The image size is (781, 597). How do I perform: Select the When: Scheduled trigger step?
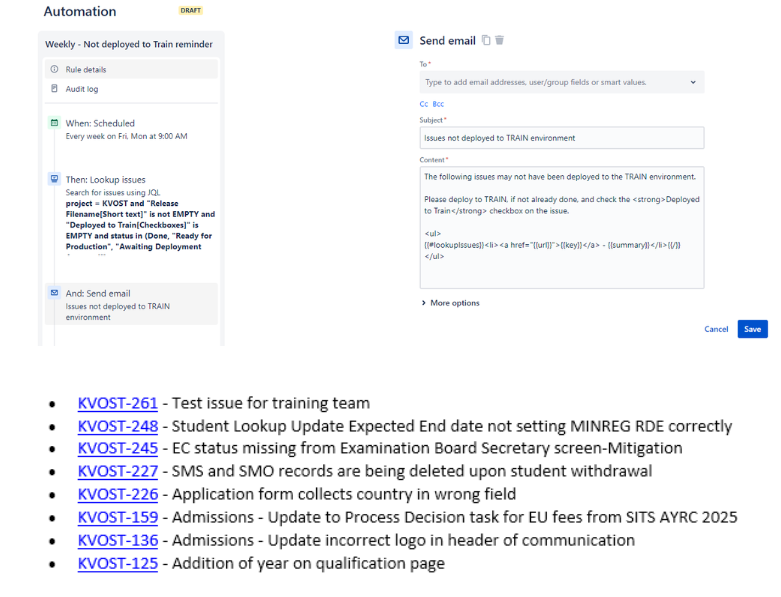point(131,129)
